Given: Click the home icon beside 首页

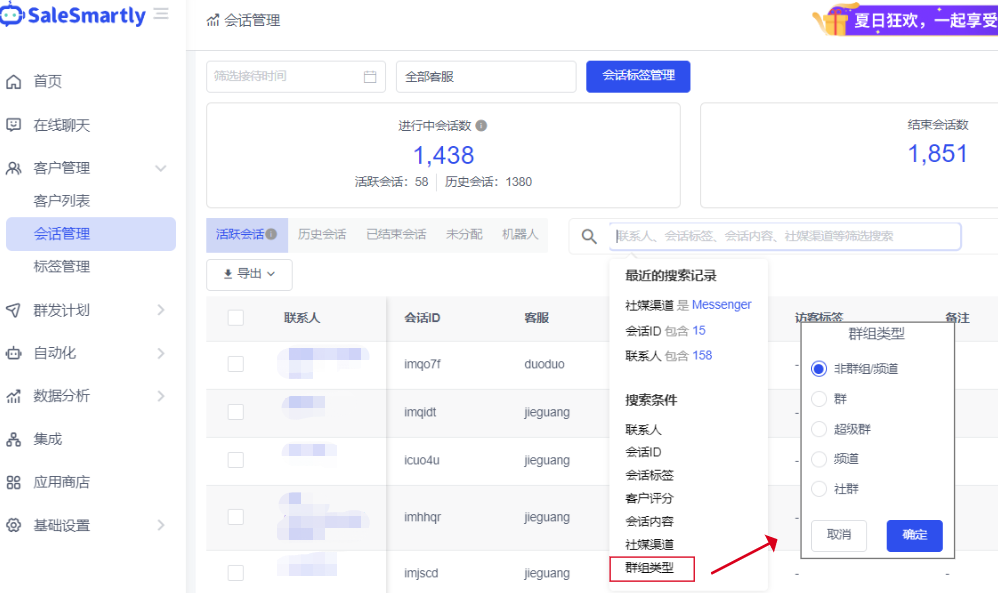Looking at the screenshot, I should [x=14, y=82].
